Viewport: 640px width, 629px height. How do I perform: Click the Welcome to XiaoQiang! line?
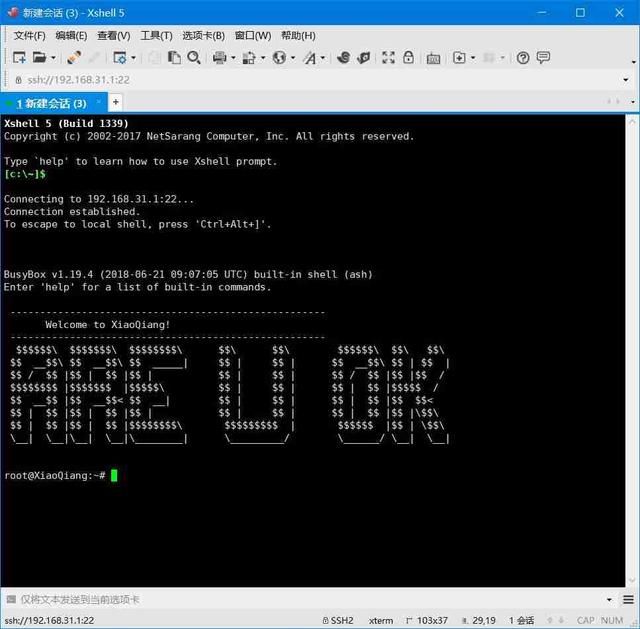click(x=107, y=325)
